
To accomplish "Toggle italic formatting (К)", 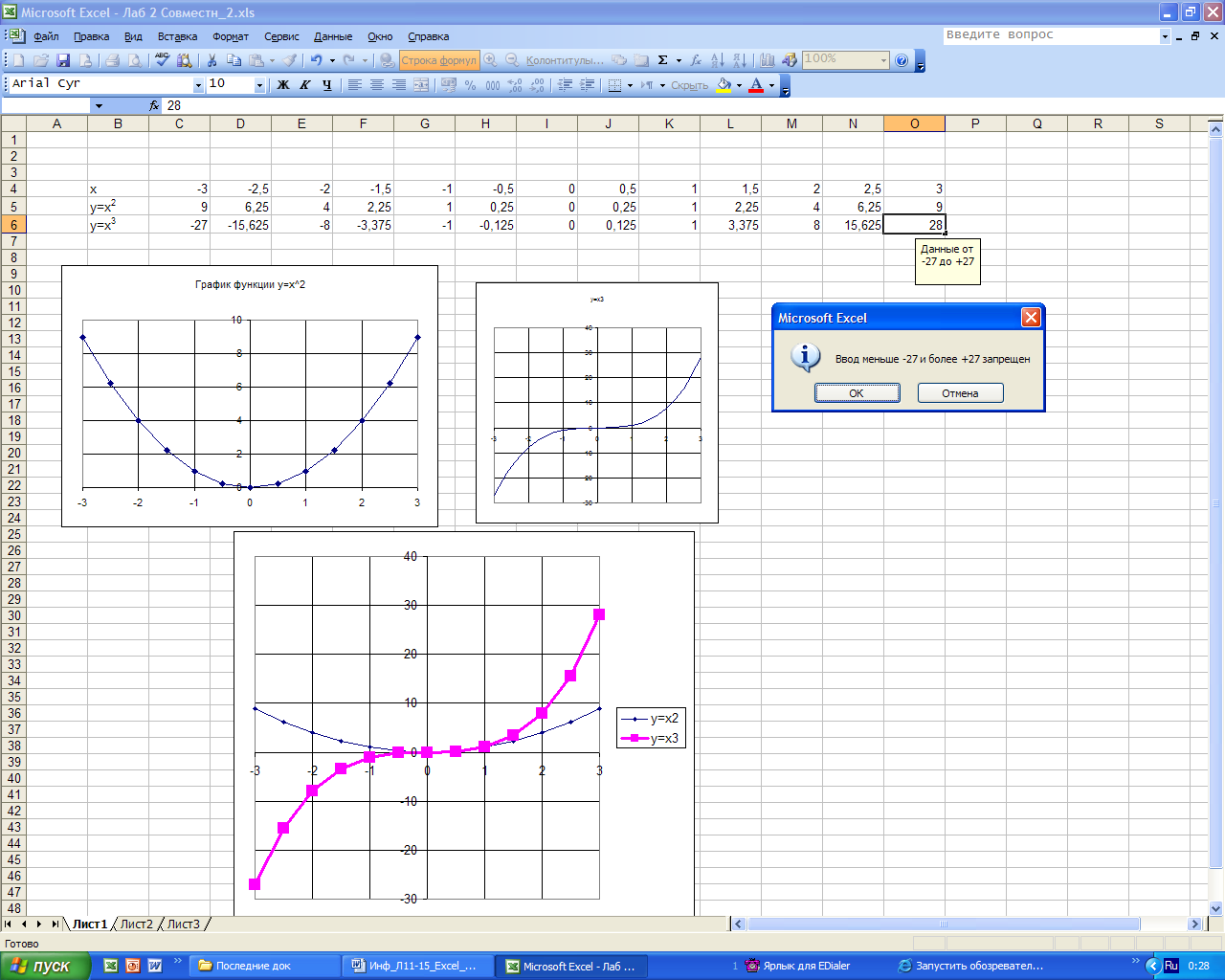I will pyautogui.click(x=305, y=85).
